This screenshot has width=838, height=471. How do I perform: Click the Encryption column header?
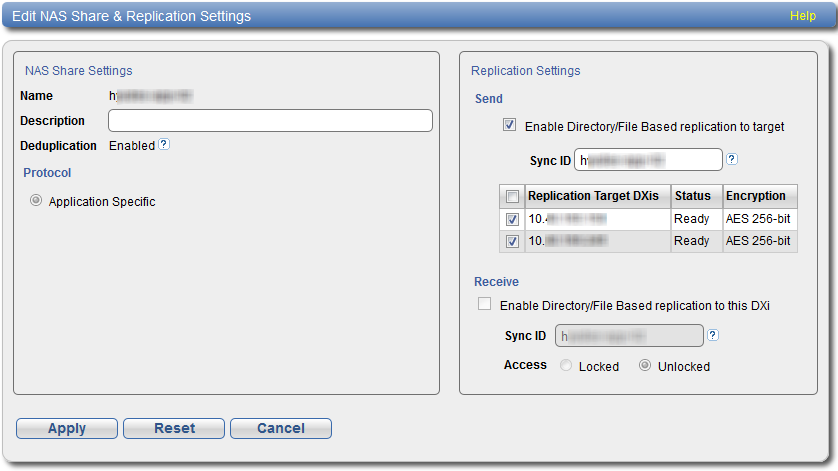(759, 196)
